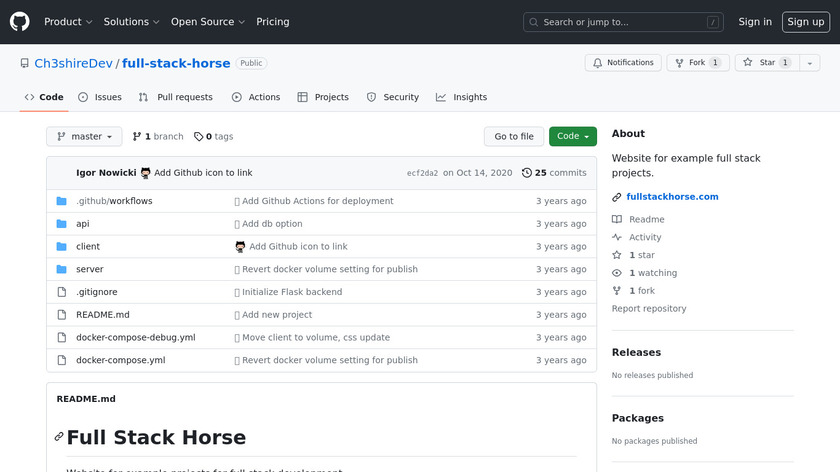This screenshot has height=472, width=840.
Task: Click the .gitignore file icon
Action: [x=61, y=292]
